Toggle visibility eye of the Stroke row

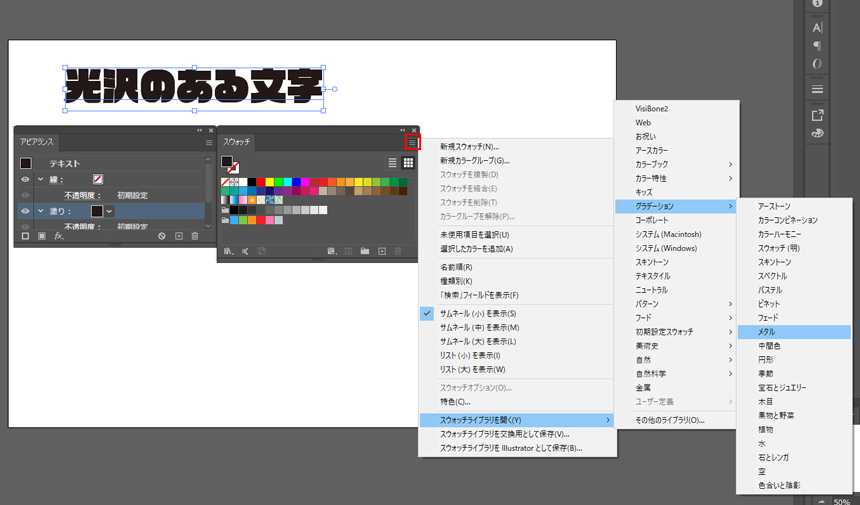(25, 179)
